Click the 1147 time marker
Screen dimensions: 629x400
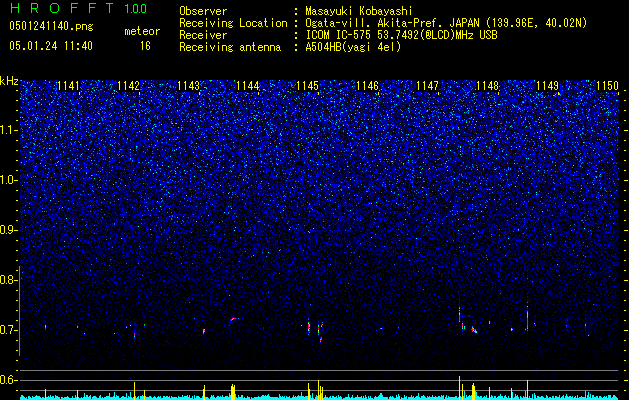(x=428, y=86)
